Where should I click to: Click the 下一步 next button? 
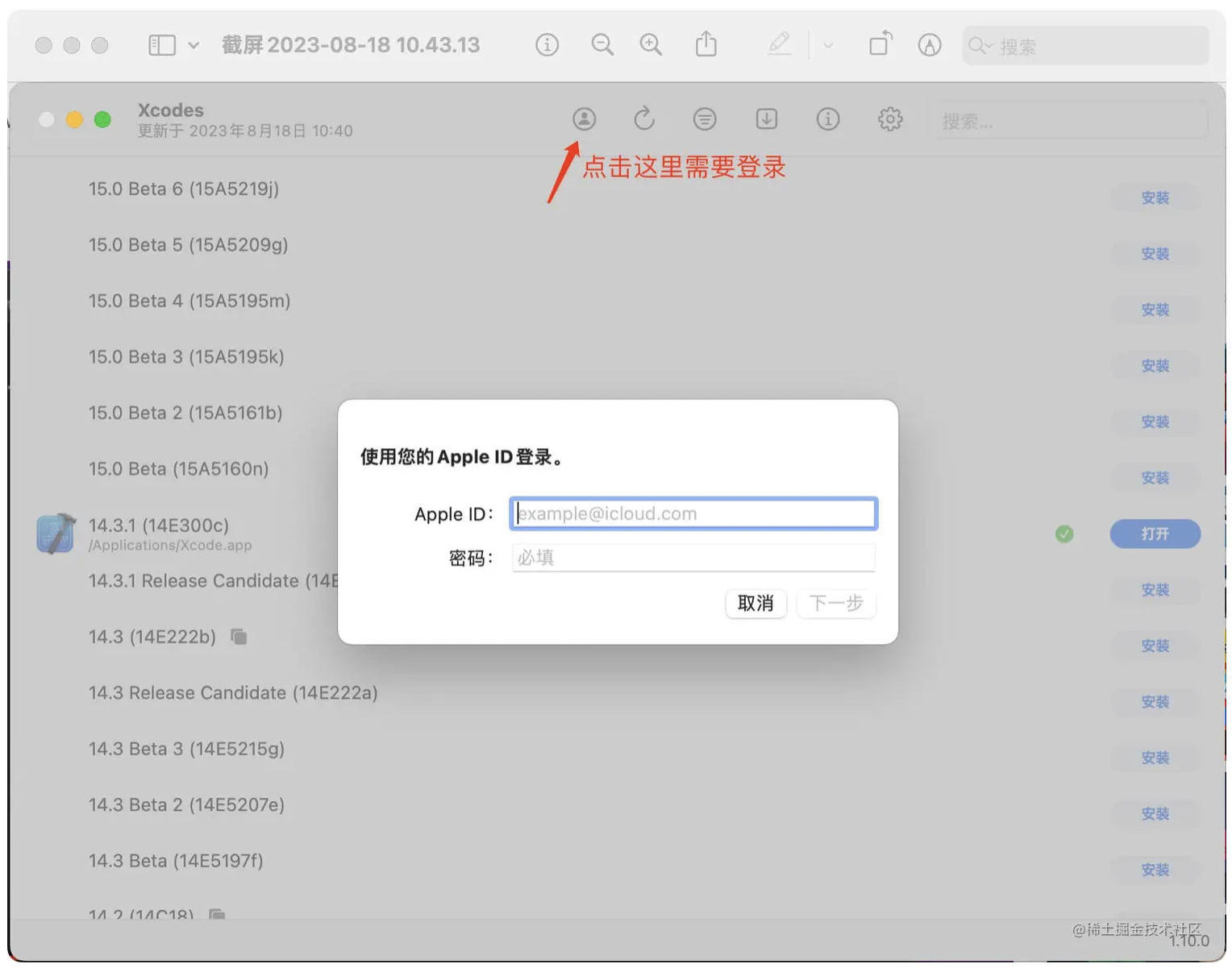click(836, 604)
